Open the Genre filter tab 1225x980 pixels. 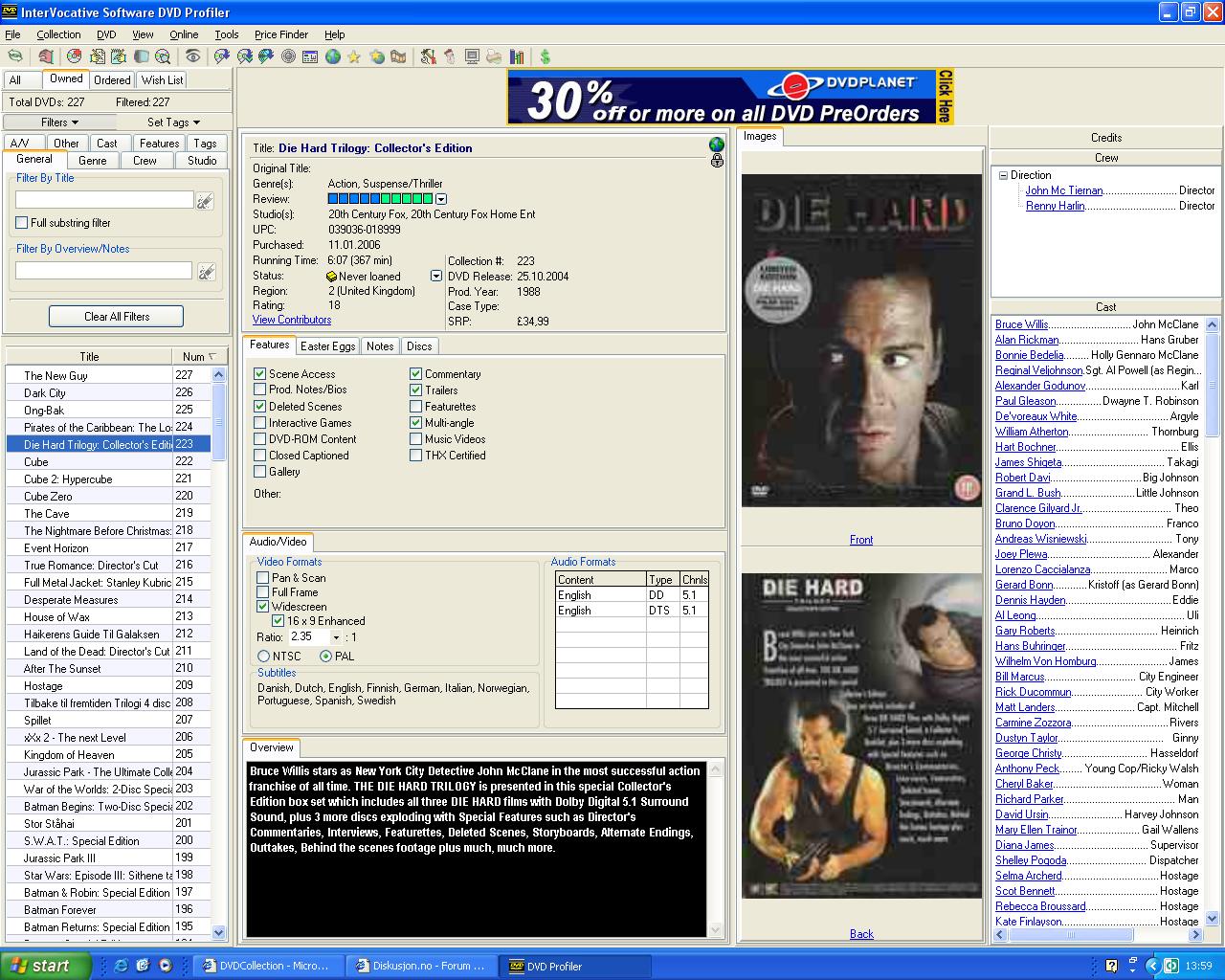click(93, 161)
